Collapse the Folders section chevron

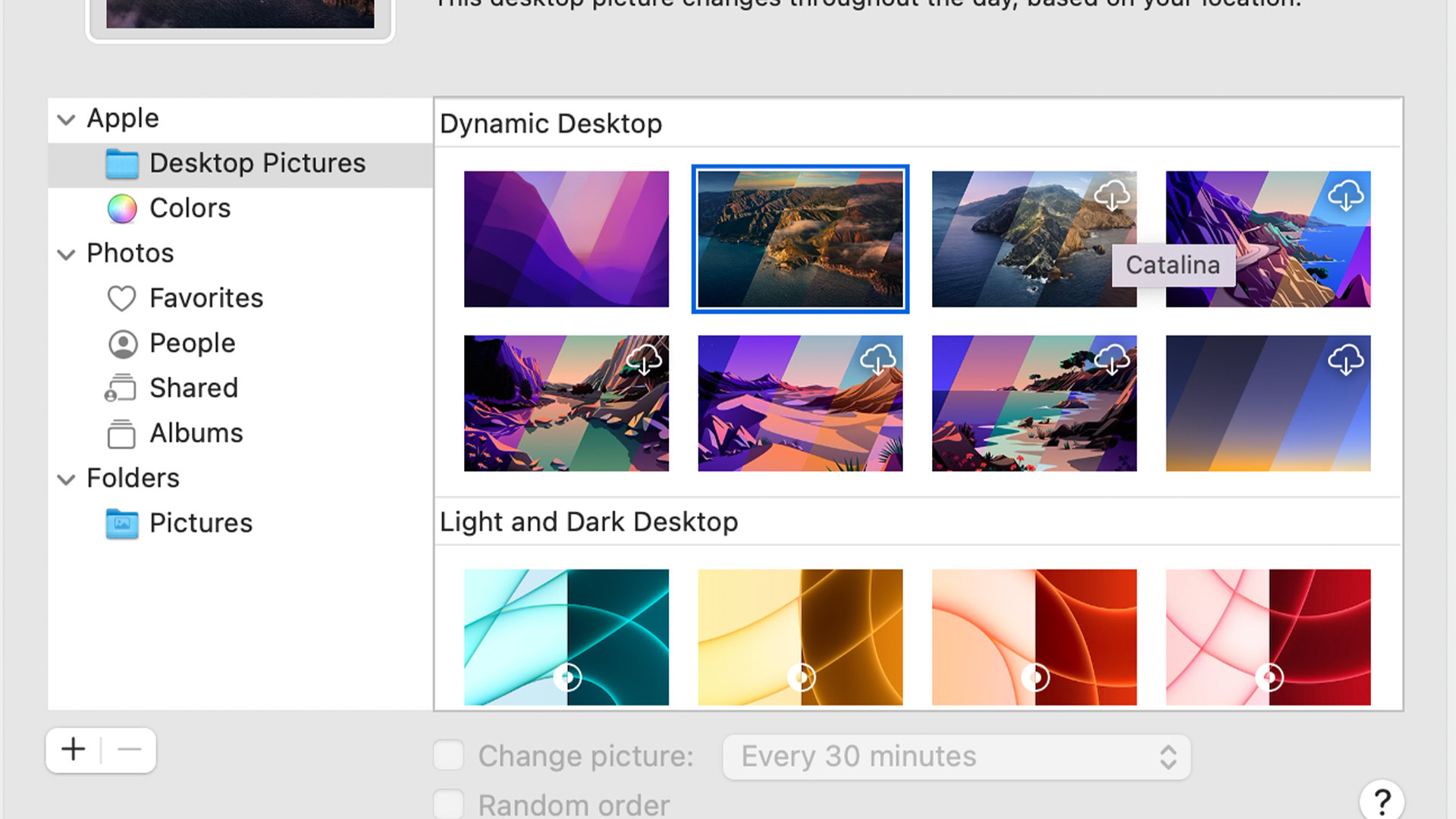pos(67,479)
